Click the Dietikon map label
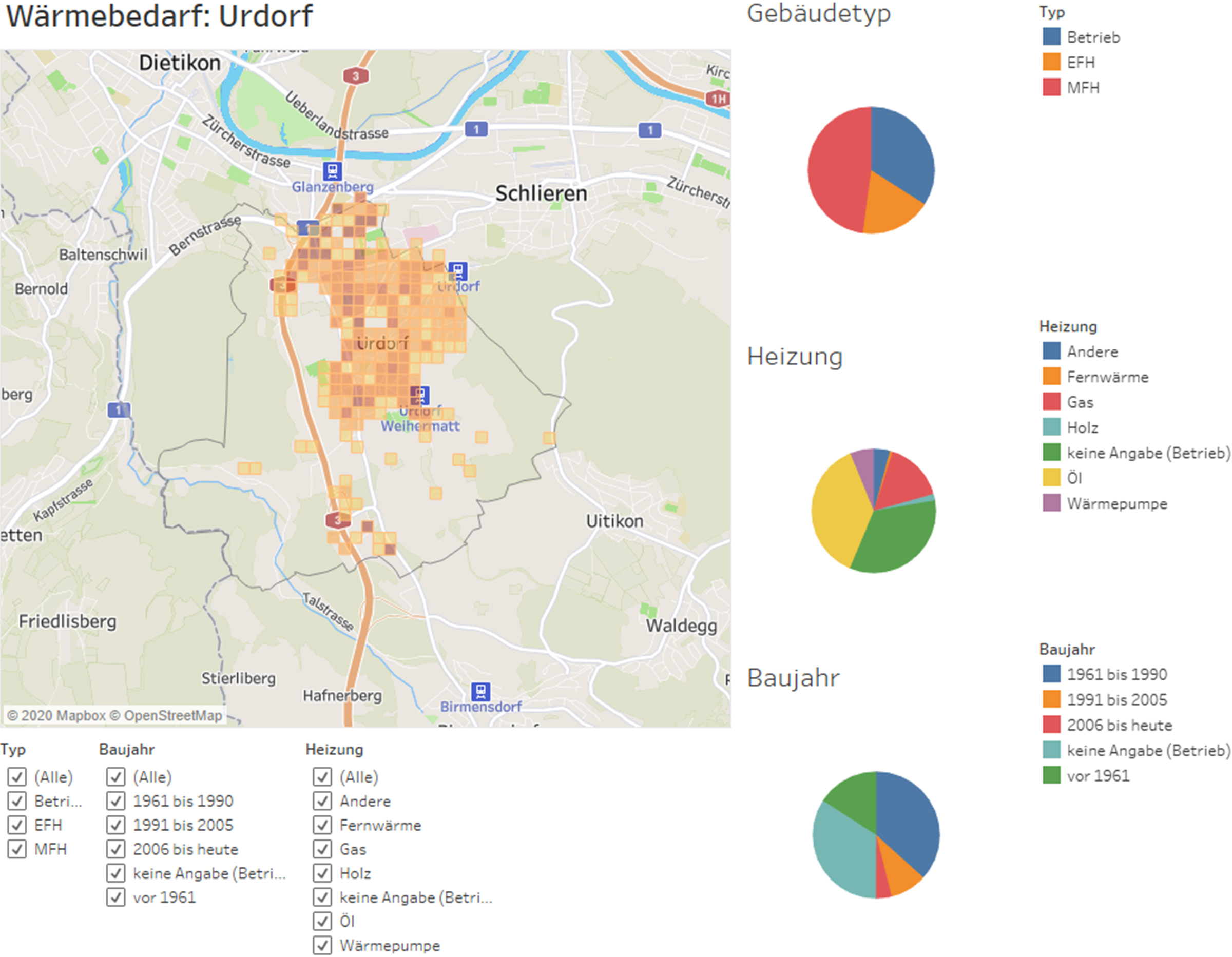 180,63
